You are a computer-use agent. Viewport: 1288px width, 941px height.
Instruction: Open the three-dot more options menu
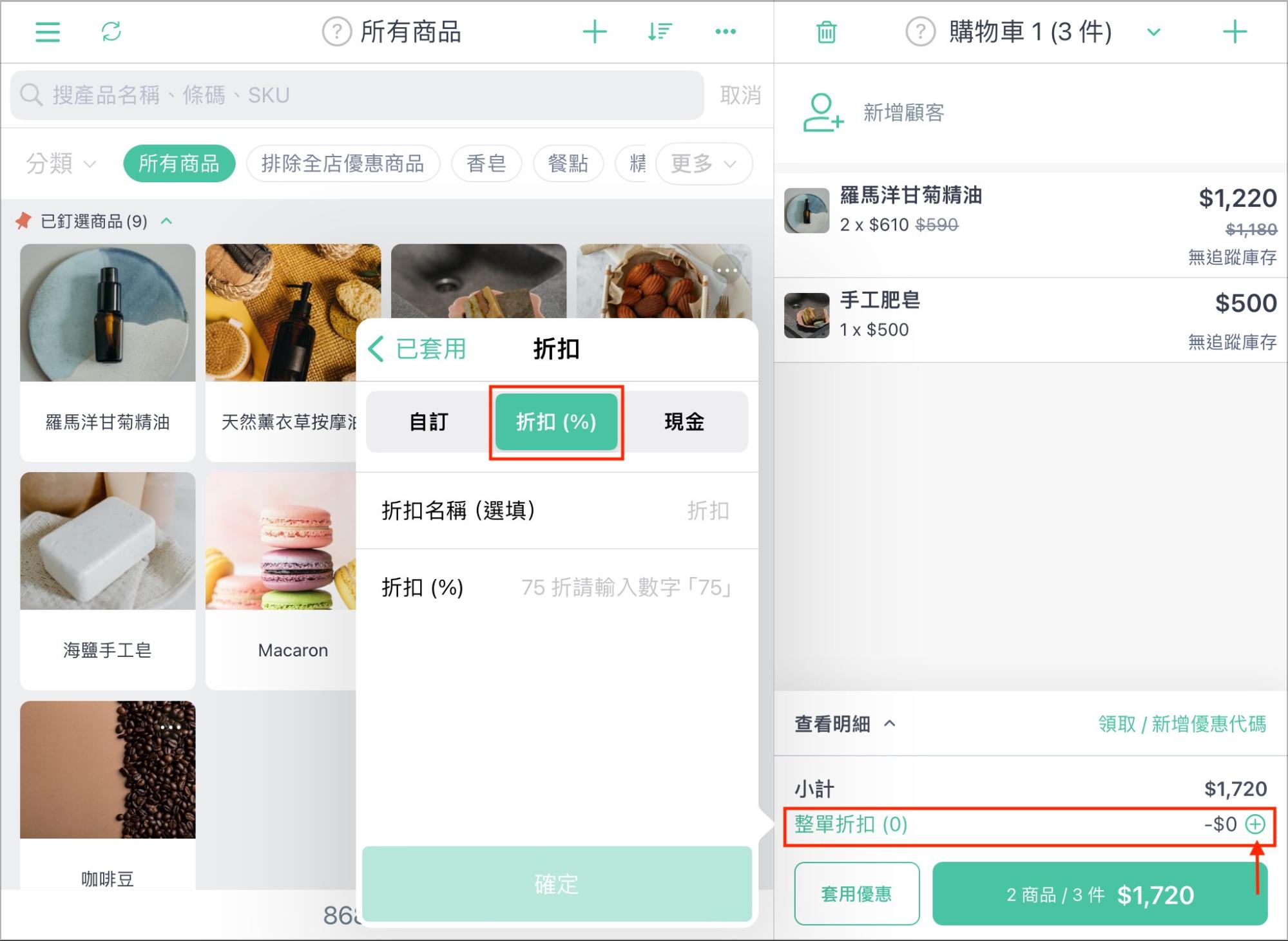coord(726,32)
